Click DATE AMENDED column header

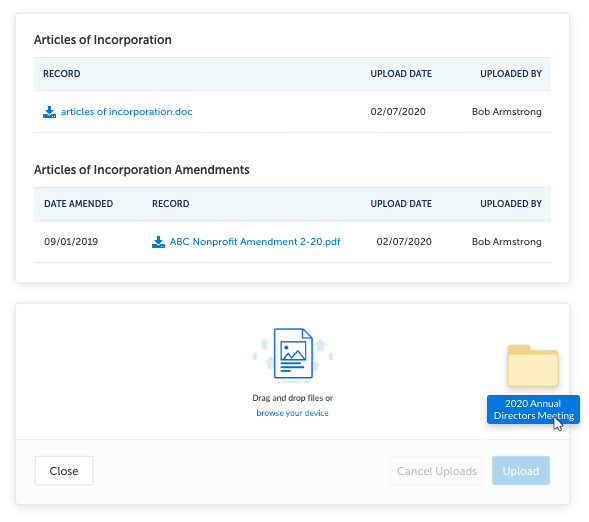(x=79, y=204)
